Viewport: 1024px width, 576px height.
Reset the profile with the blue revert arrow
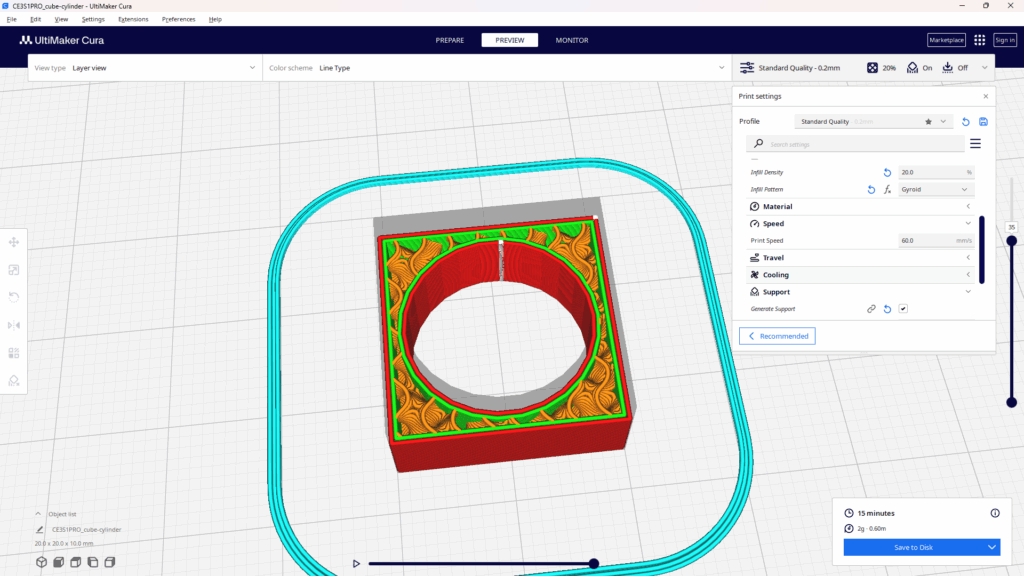(965, 121)
